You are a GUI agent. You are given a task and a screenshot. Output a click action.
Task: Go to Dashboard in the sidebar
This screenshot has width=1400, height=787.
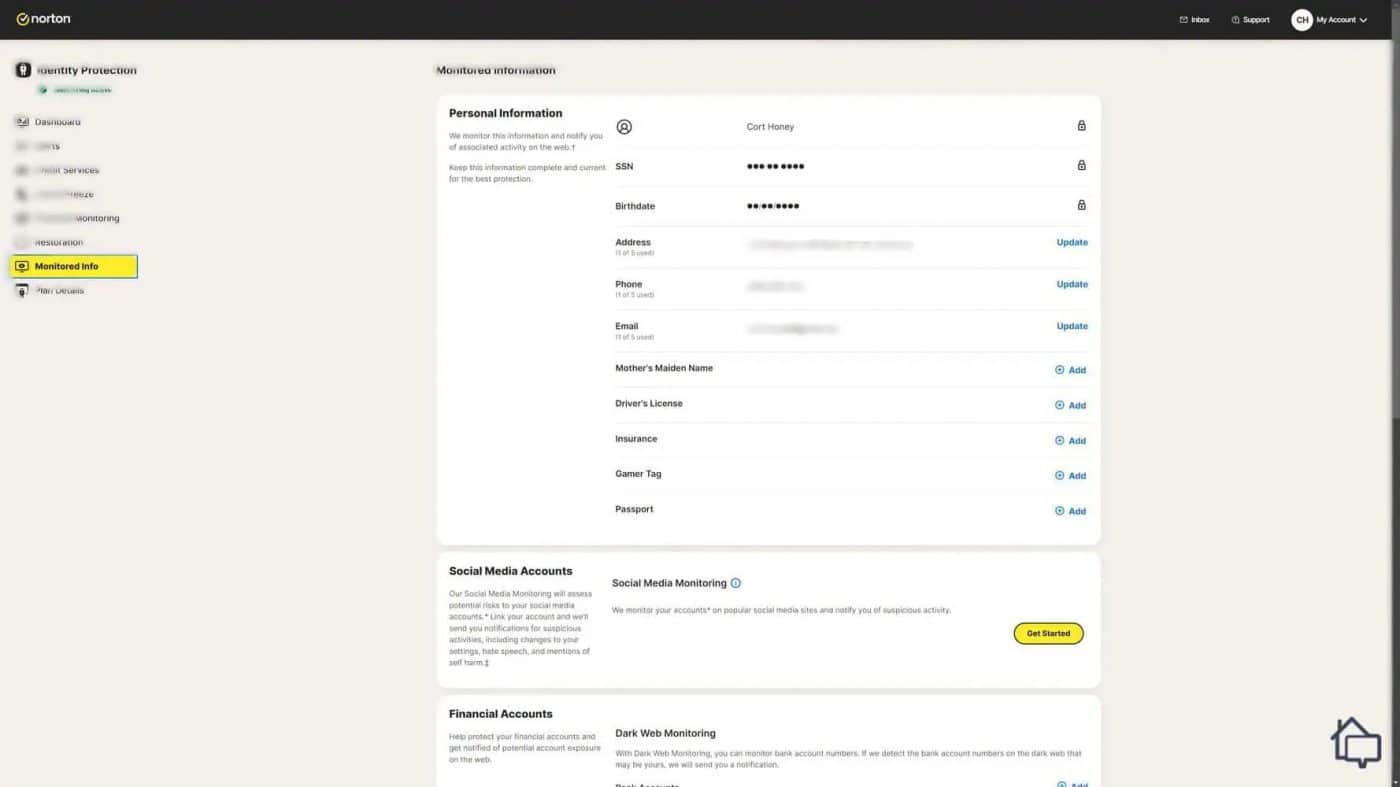(x=57, y=122)
